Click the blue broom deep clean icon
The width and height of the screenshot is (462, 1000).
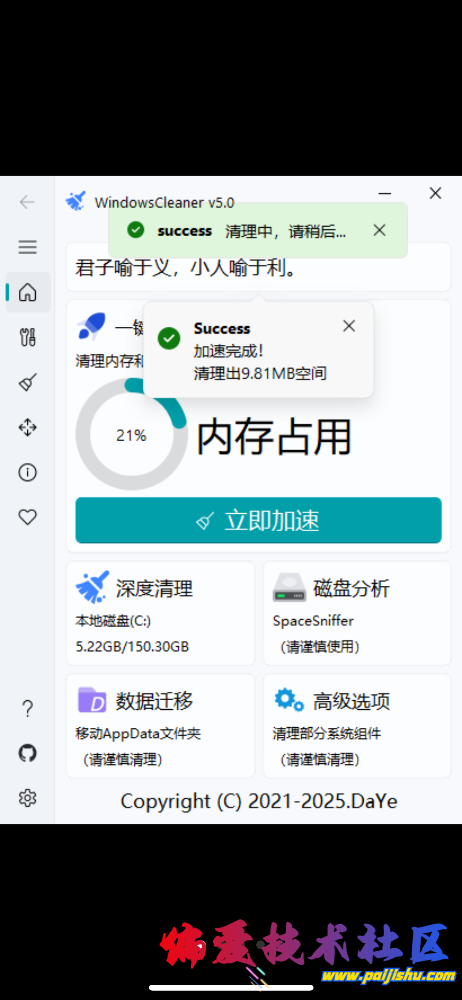point(92,587)
